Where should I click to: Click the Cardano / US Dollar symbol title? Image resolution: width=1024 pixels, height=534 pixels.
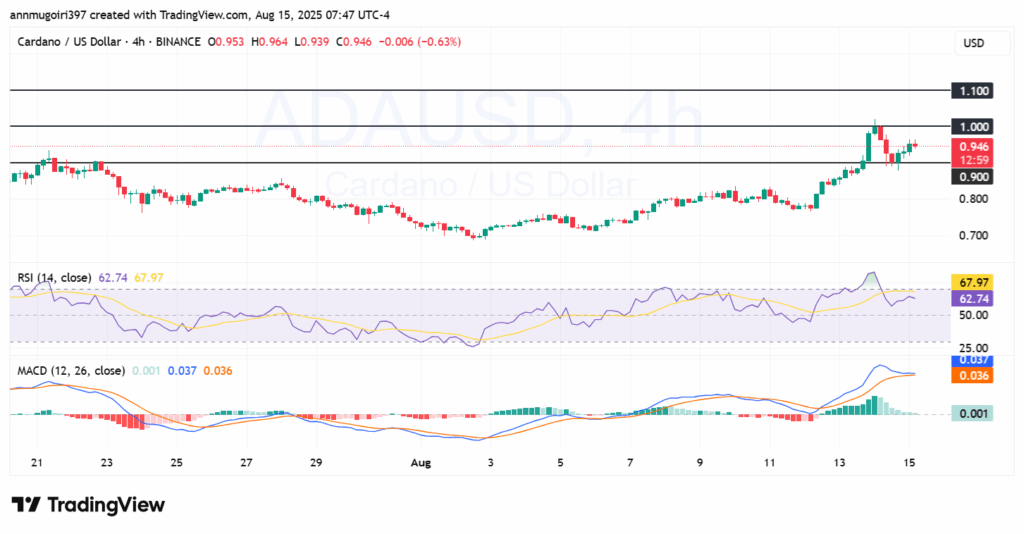tap(69, 42)
